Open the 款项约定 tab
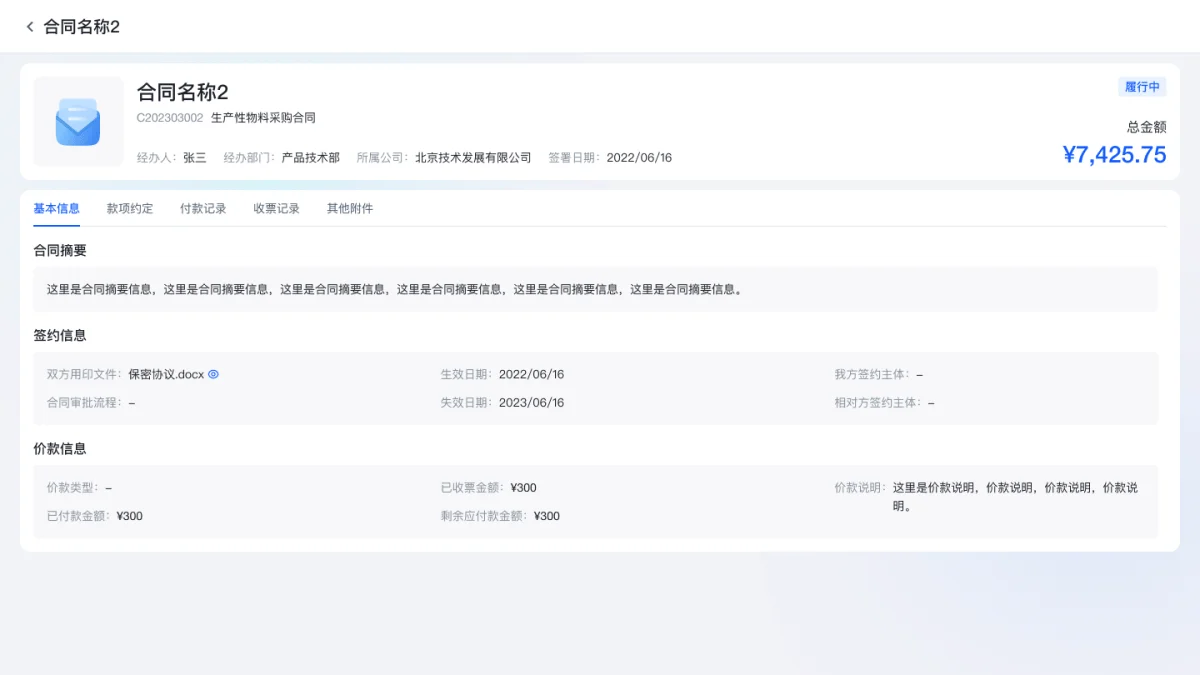1200x675 pixels. tap(130, 209)
